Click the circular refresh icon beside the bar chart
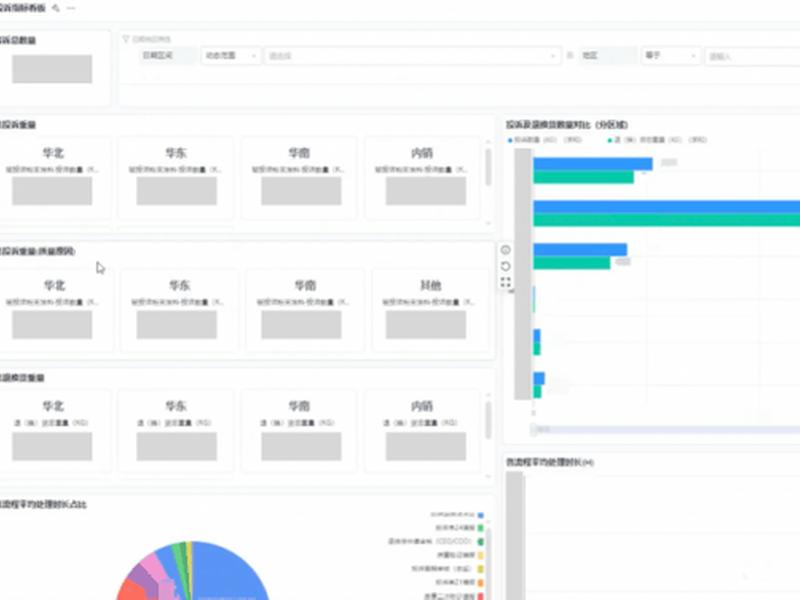 pyautogui.click(x=506, y=266)
